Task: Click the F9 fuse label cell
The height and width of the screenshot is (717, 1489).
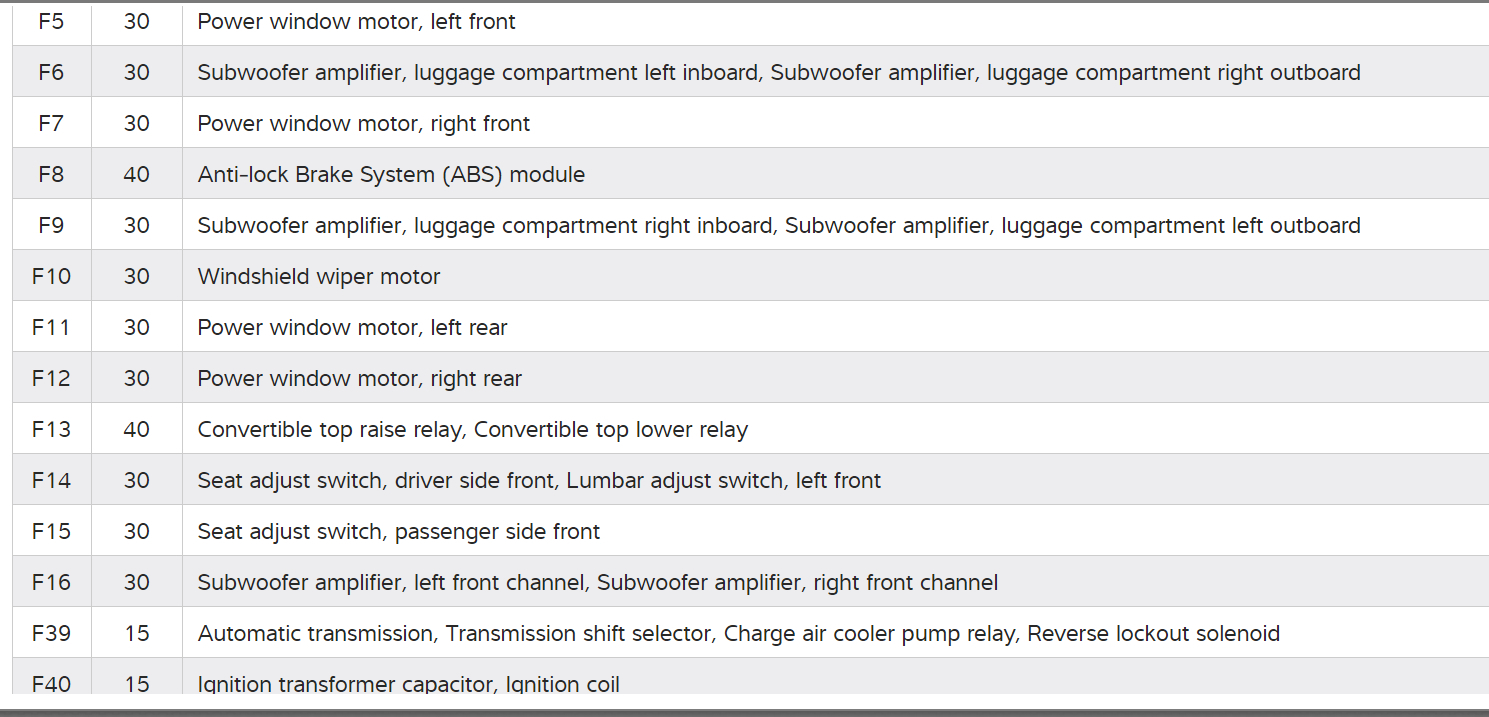Action: pos(51,225)
